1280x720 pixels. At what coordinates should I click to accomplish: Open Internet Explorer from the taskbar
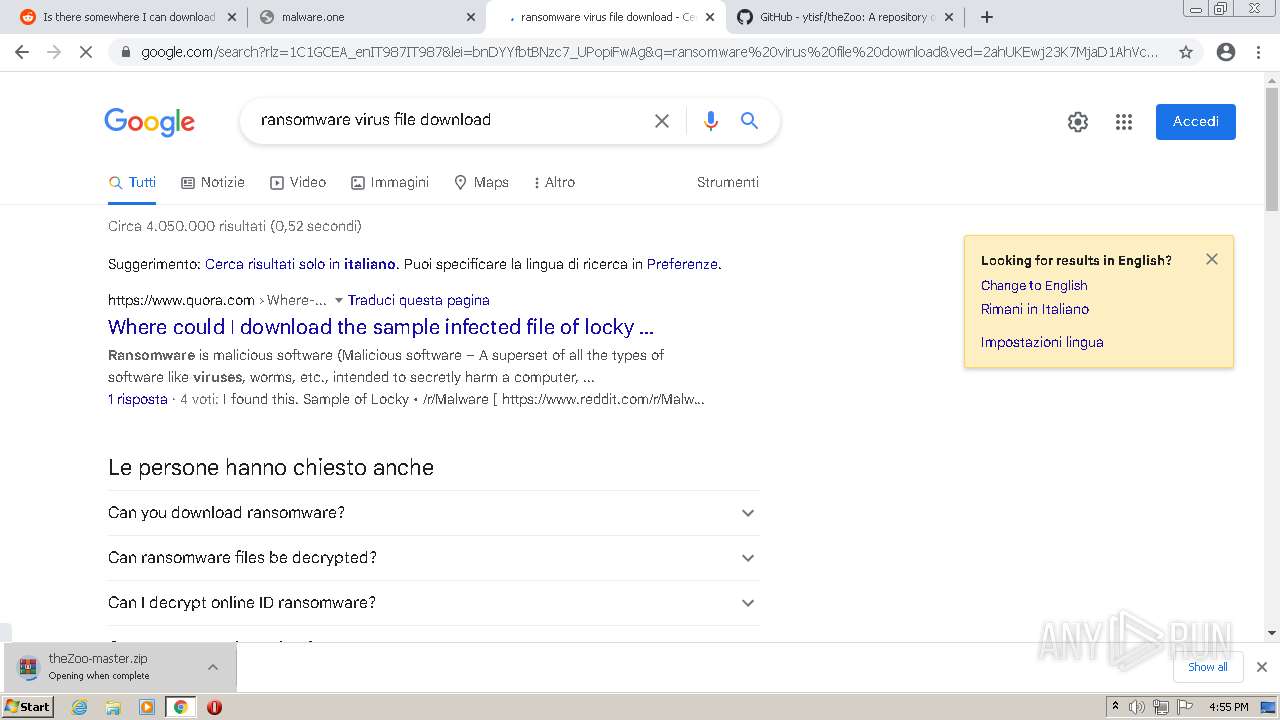tap(80, 707)
